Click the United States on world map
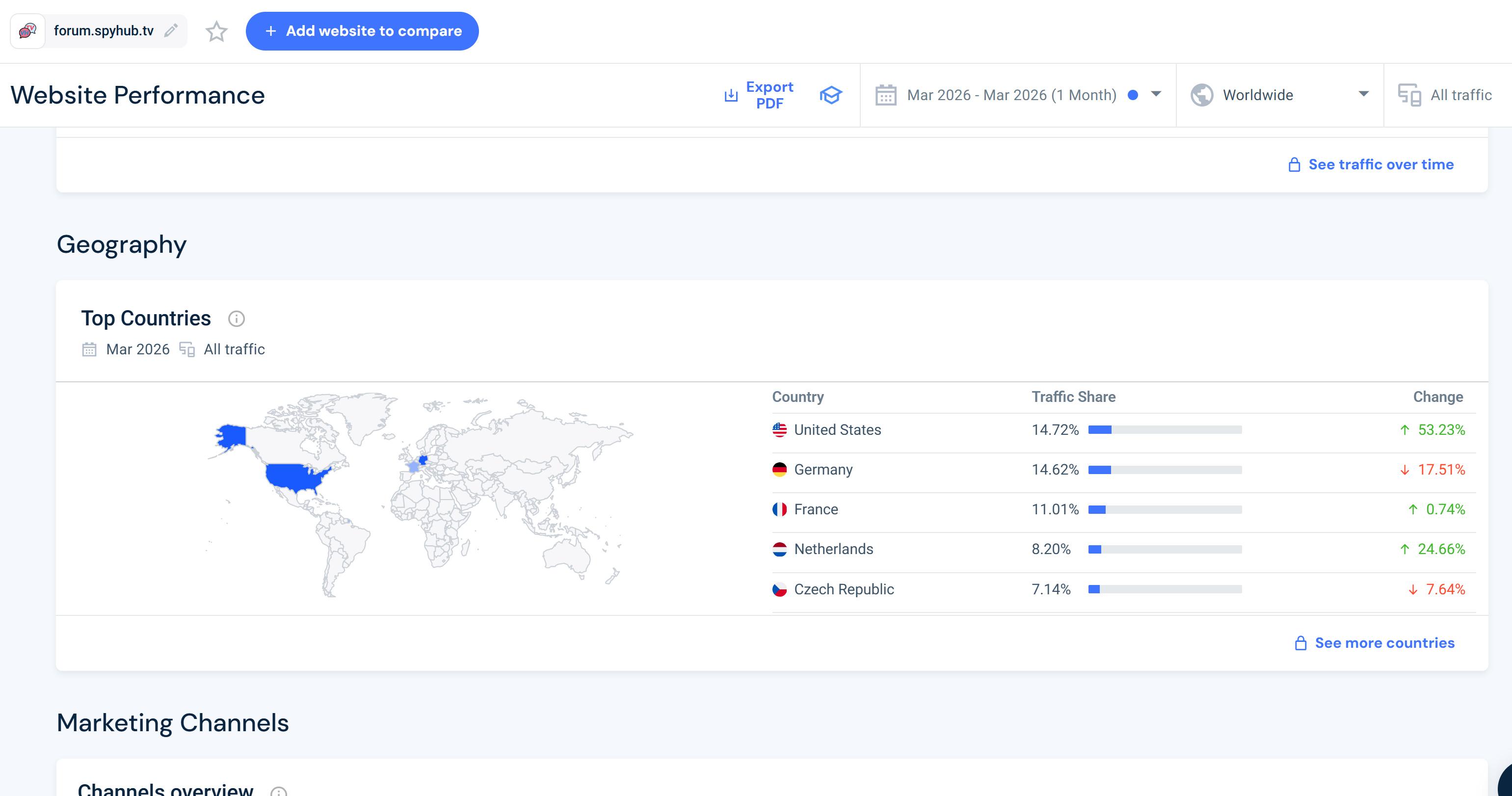 (293, 477)
